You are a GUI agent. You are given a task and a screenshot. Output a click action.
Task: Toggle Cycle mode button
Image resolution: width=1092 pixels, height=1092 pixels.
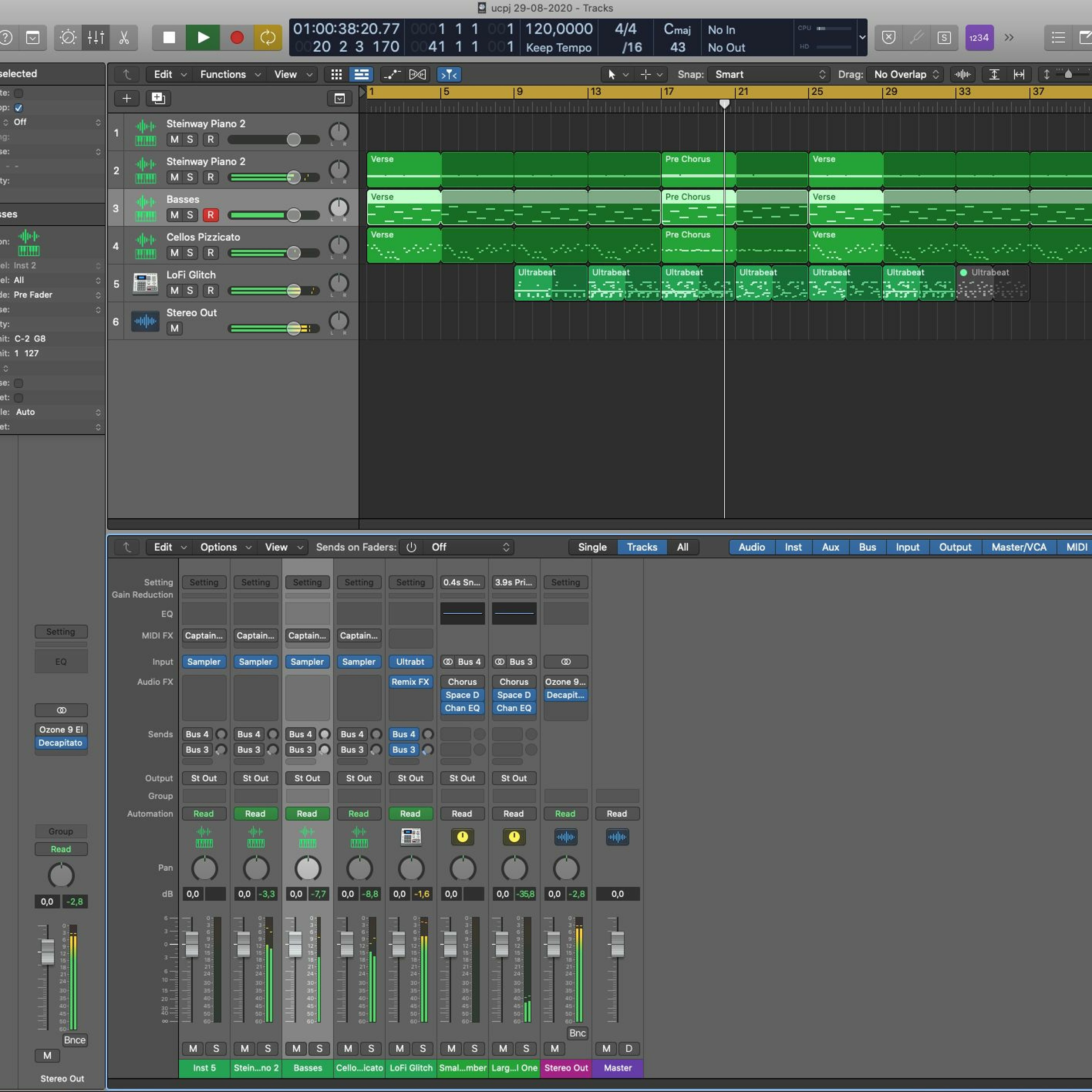(267, 37)
